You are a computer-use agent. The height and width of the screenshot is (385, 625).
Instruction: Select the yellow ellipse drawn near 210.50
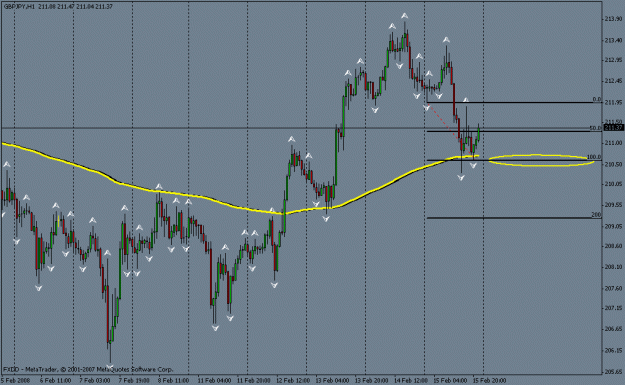[541, 160]
